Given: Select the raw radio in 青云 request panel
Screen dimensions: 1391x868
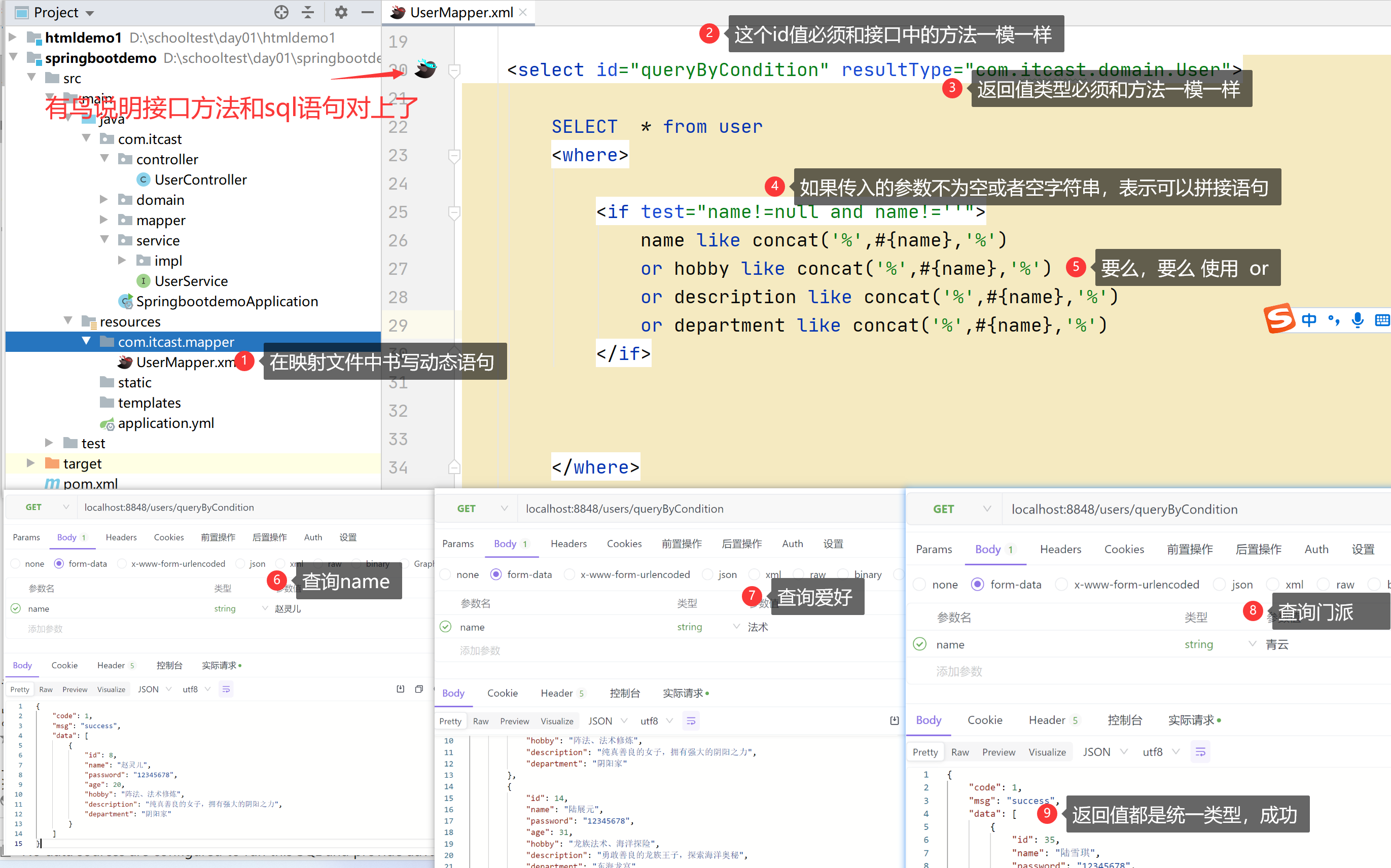Looking at the screenshot, I should tap(1323, 585).
